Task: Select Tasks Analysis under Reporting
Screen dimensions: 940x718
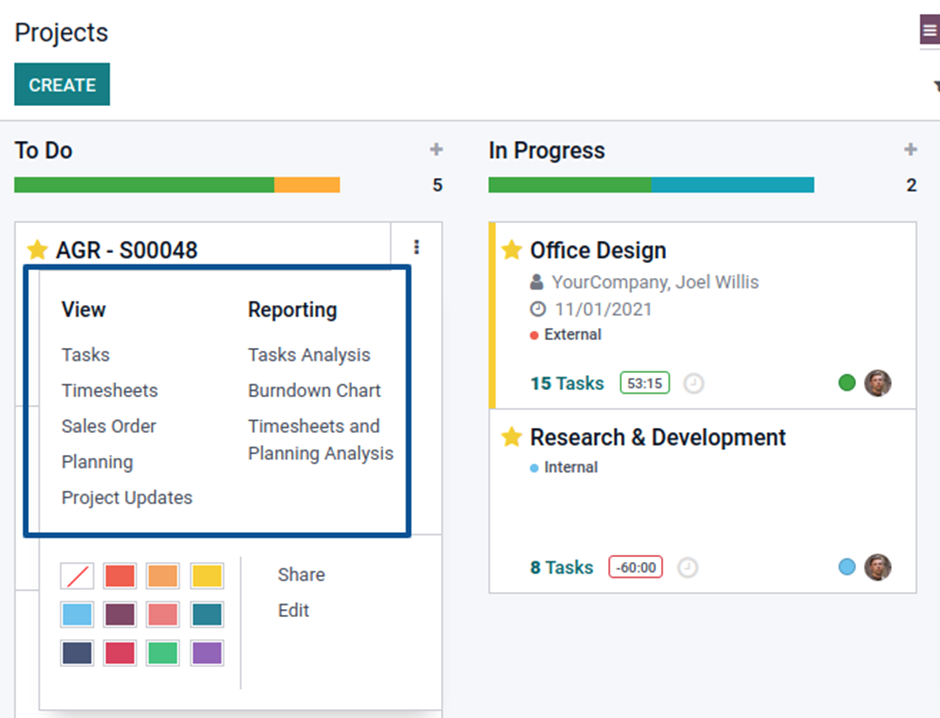Action: (309, 354)
